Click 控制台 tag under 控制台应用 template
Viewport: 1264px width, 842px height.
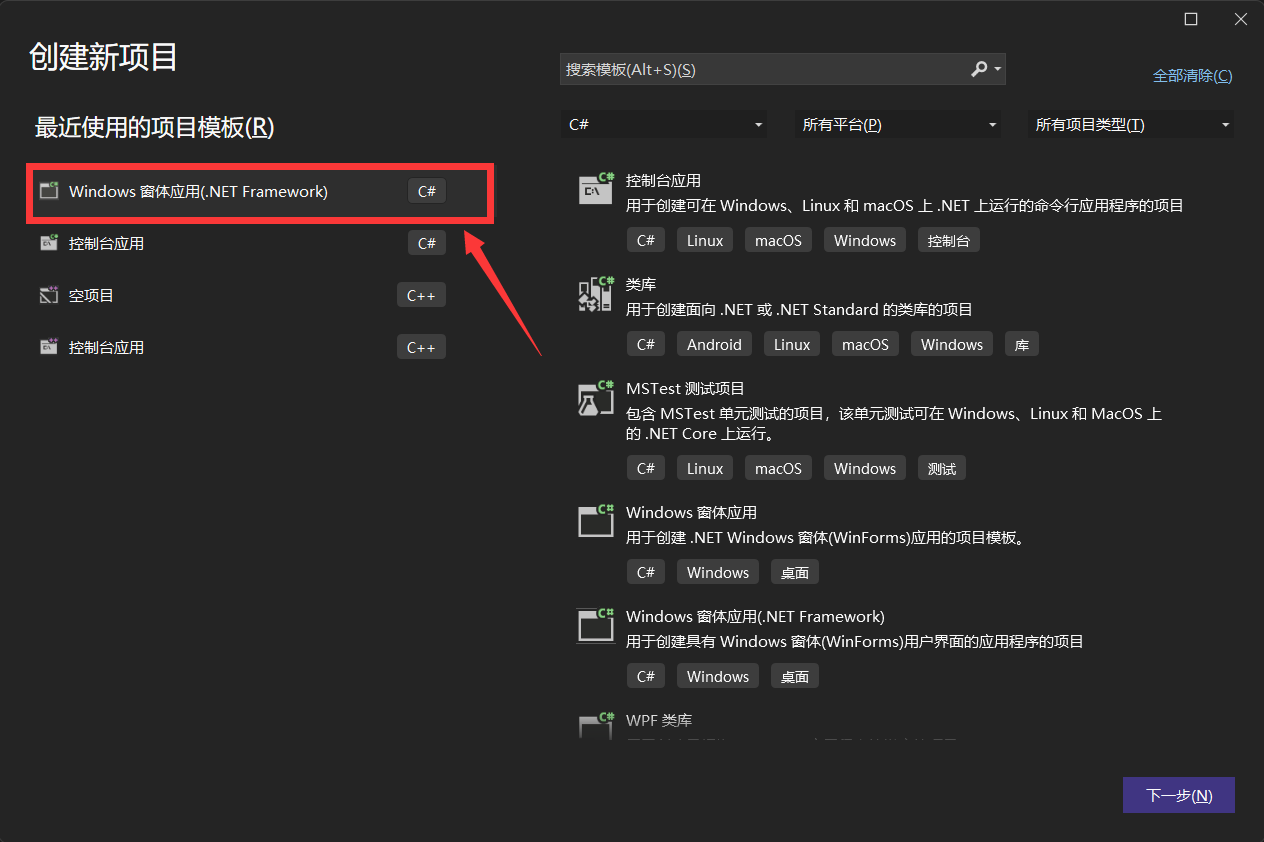pos(949,240)
